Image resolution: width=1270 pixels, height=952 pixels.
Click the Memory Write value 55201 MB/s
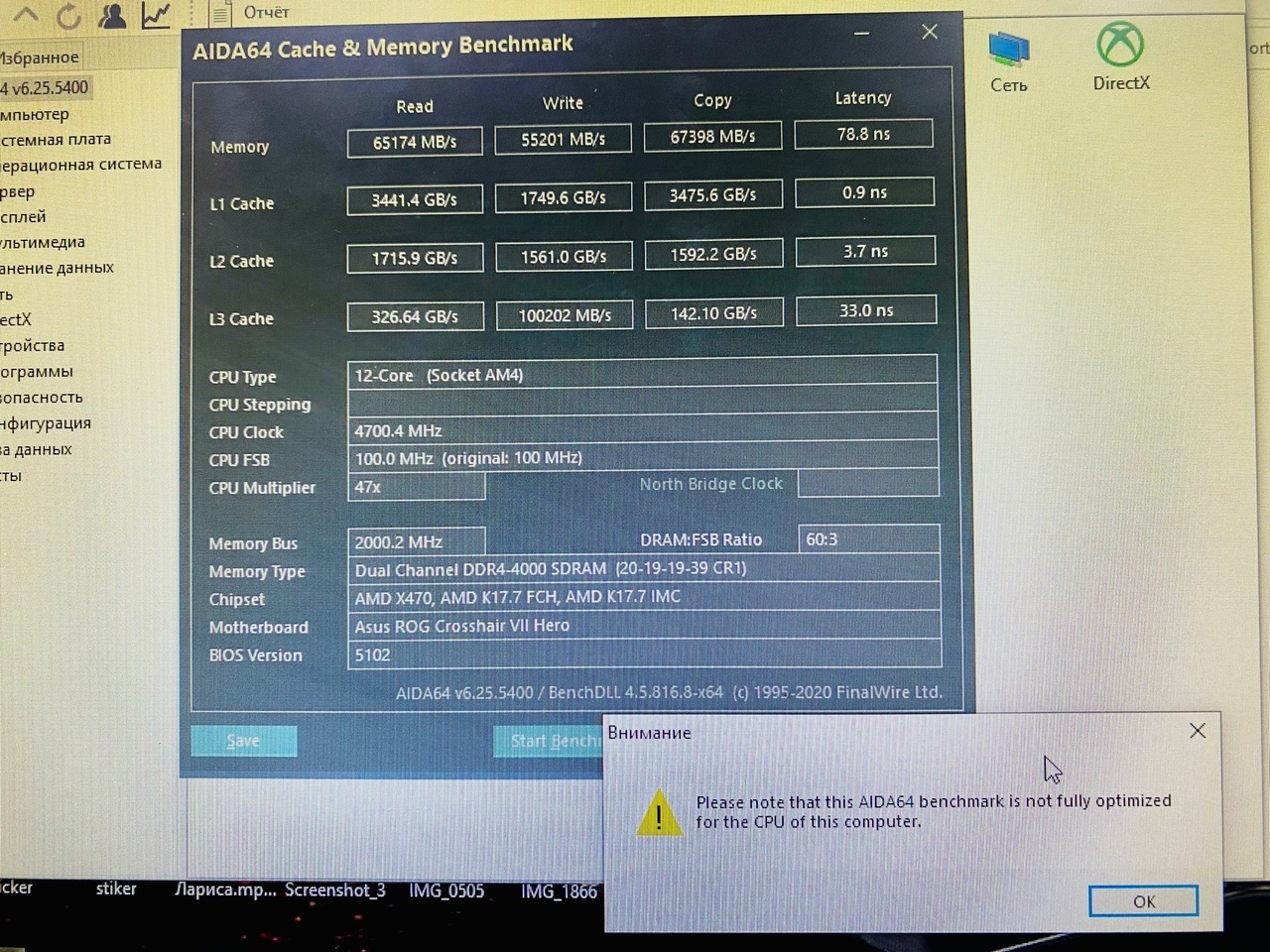point(563,139)
